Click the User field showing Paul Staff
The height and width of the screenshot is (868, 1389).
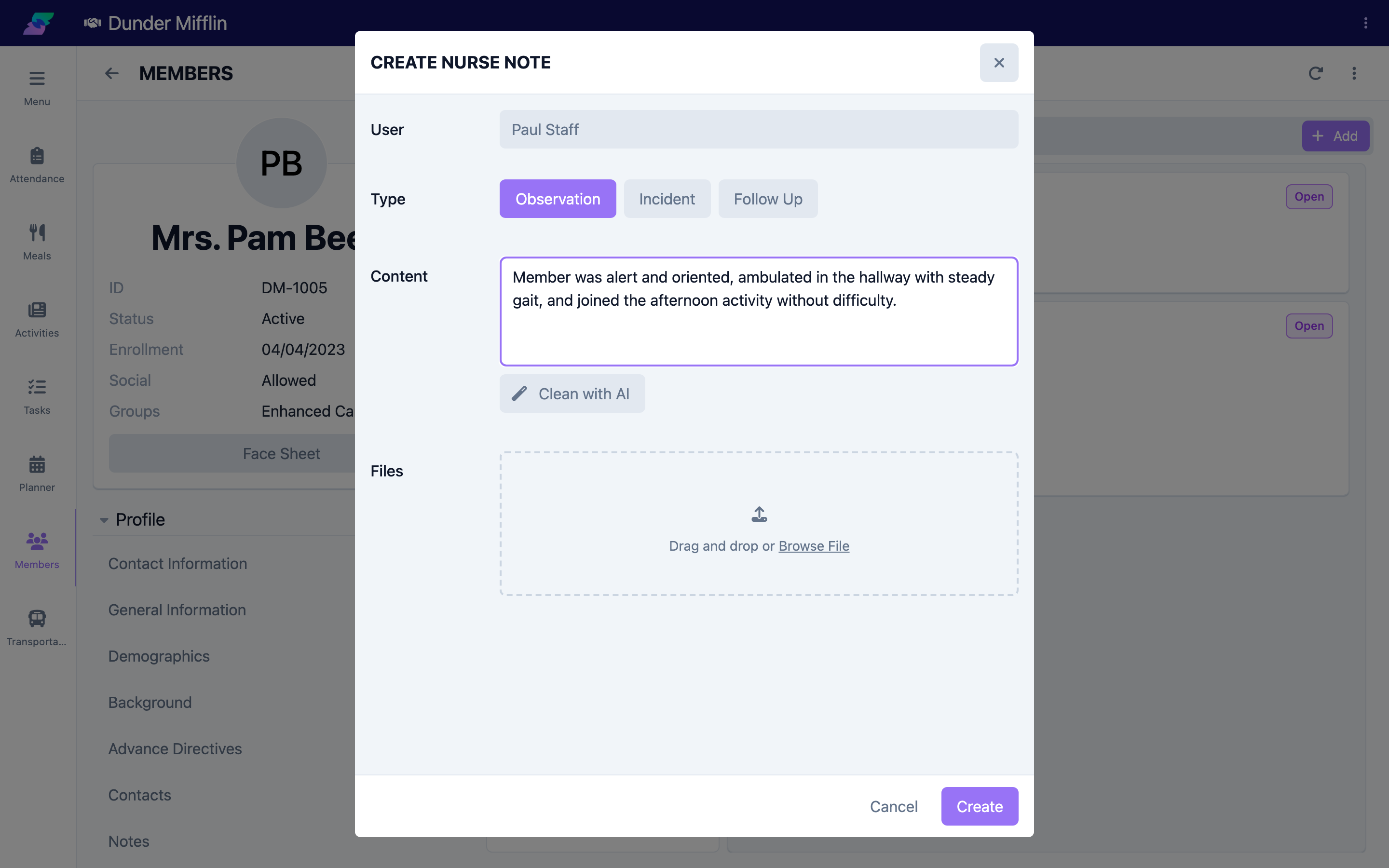759,129
